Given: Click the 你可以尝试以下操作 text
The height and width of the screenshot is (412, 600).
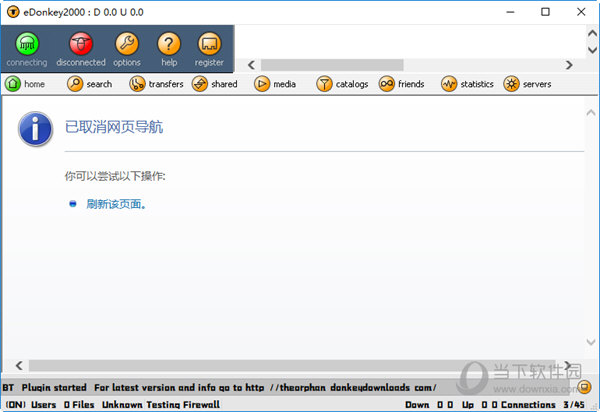Looking at the screenshot, I should click(x=115, y=176).
